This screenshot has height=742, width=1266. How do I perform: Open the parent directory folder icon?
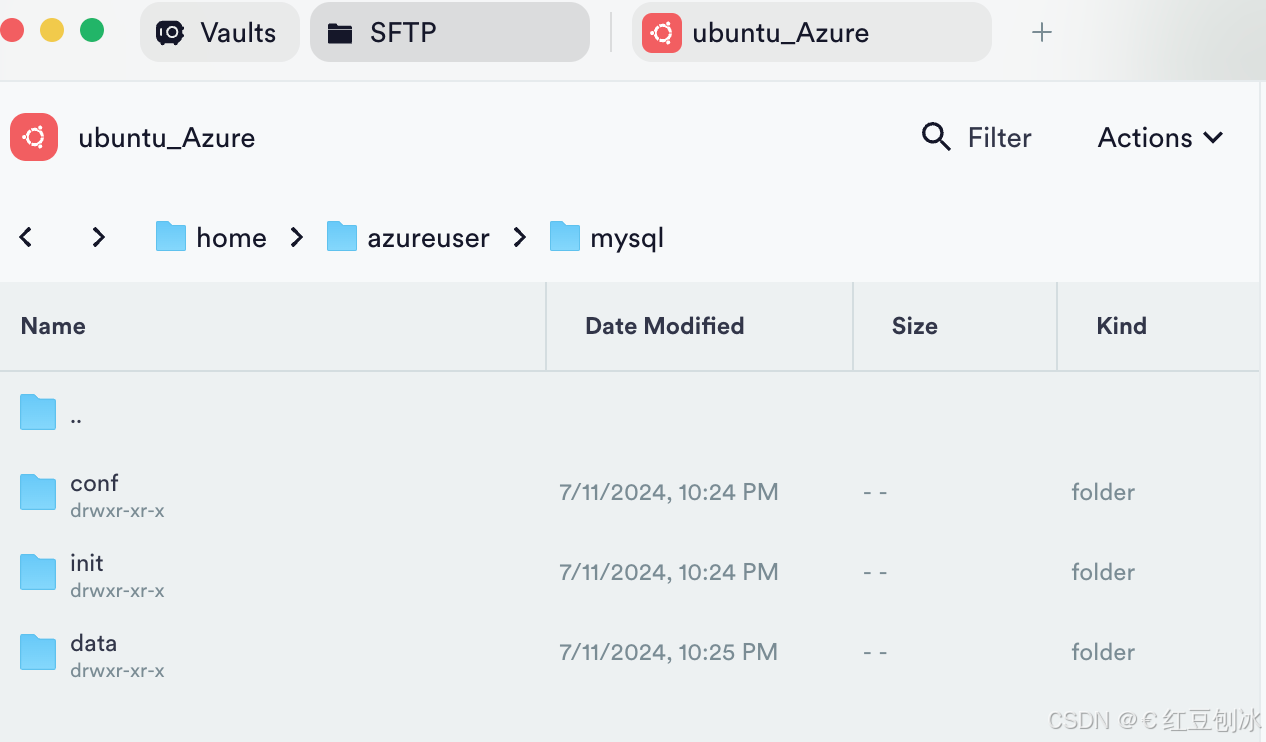[x=38, y=412]
